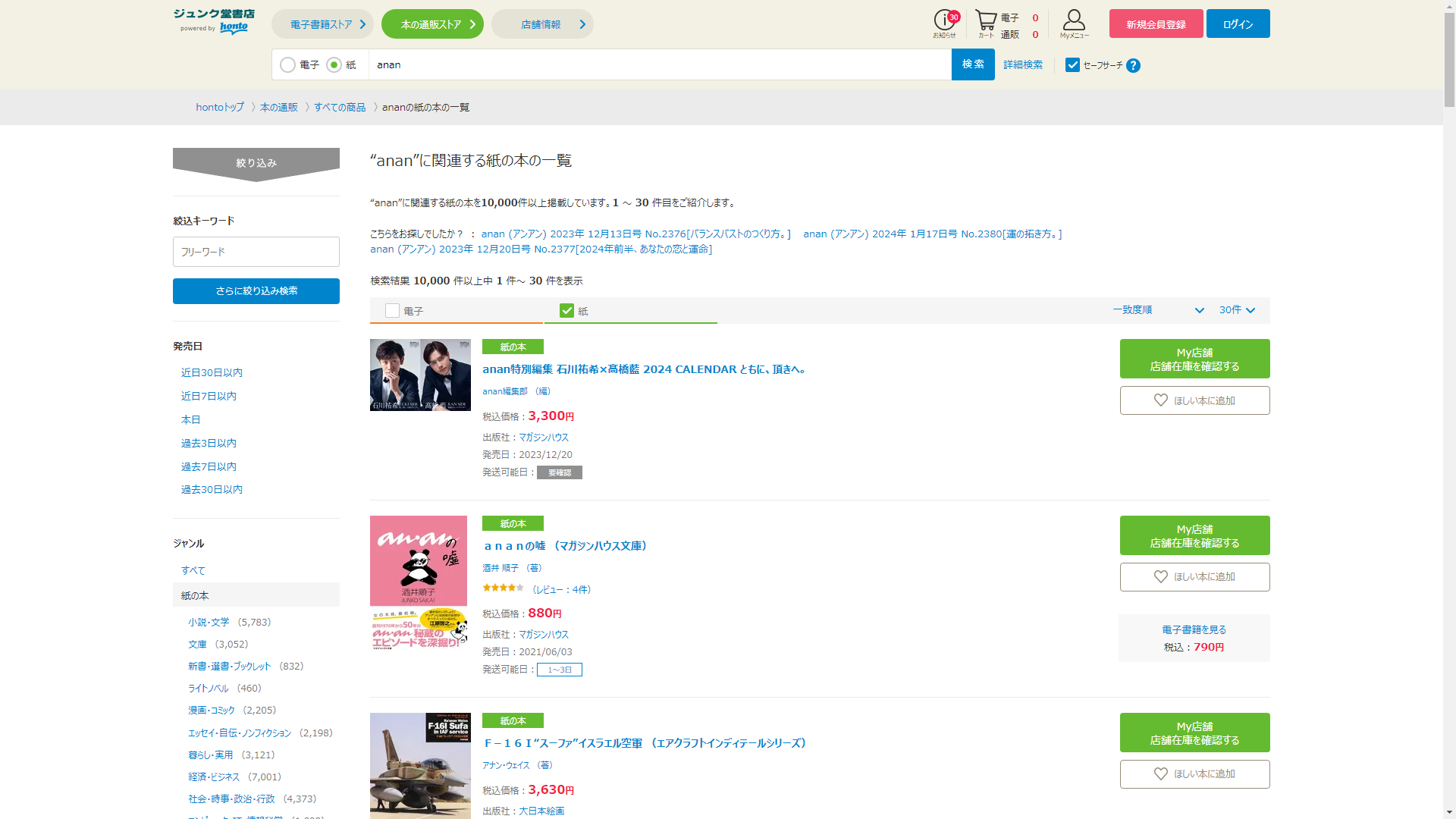The width and height of the screenshot is (1456, 819).
Task: Click heart icon for ananの嘘 wishlist
Action: click(1160, 577)
